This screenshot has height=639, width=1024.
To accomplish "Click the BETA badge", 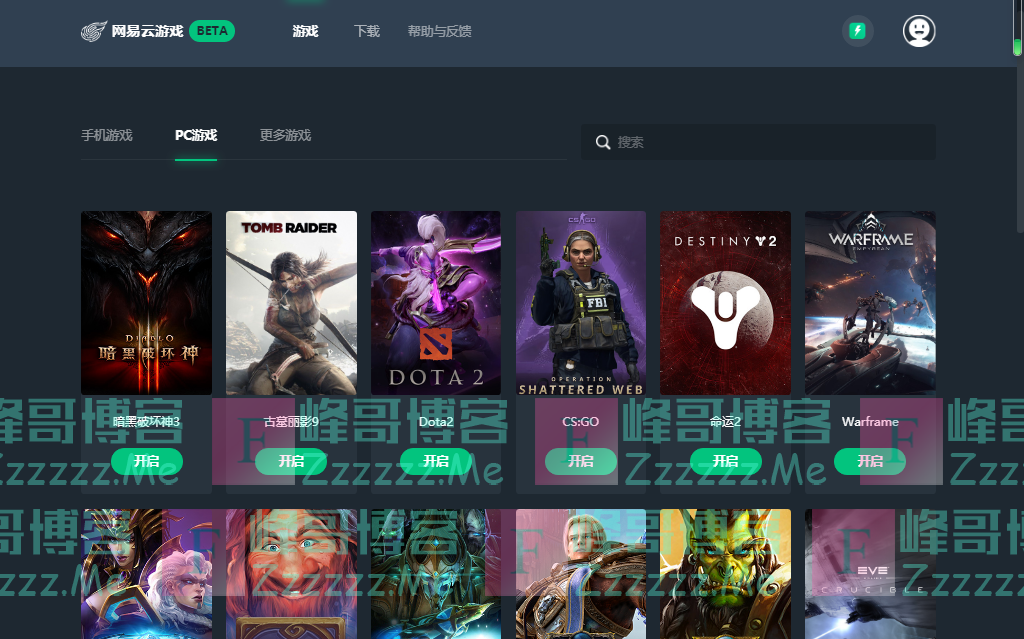I will [x=212, y=31].
